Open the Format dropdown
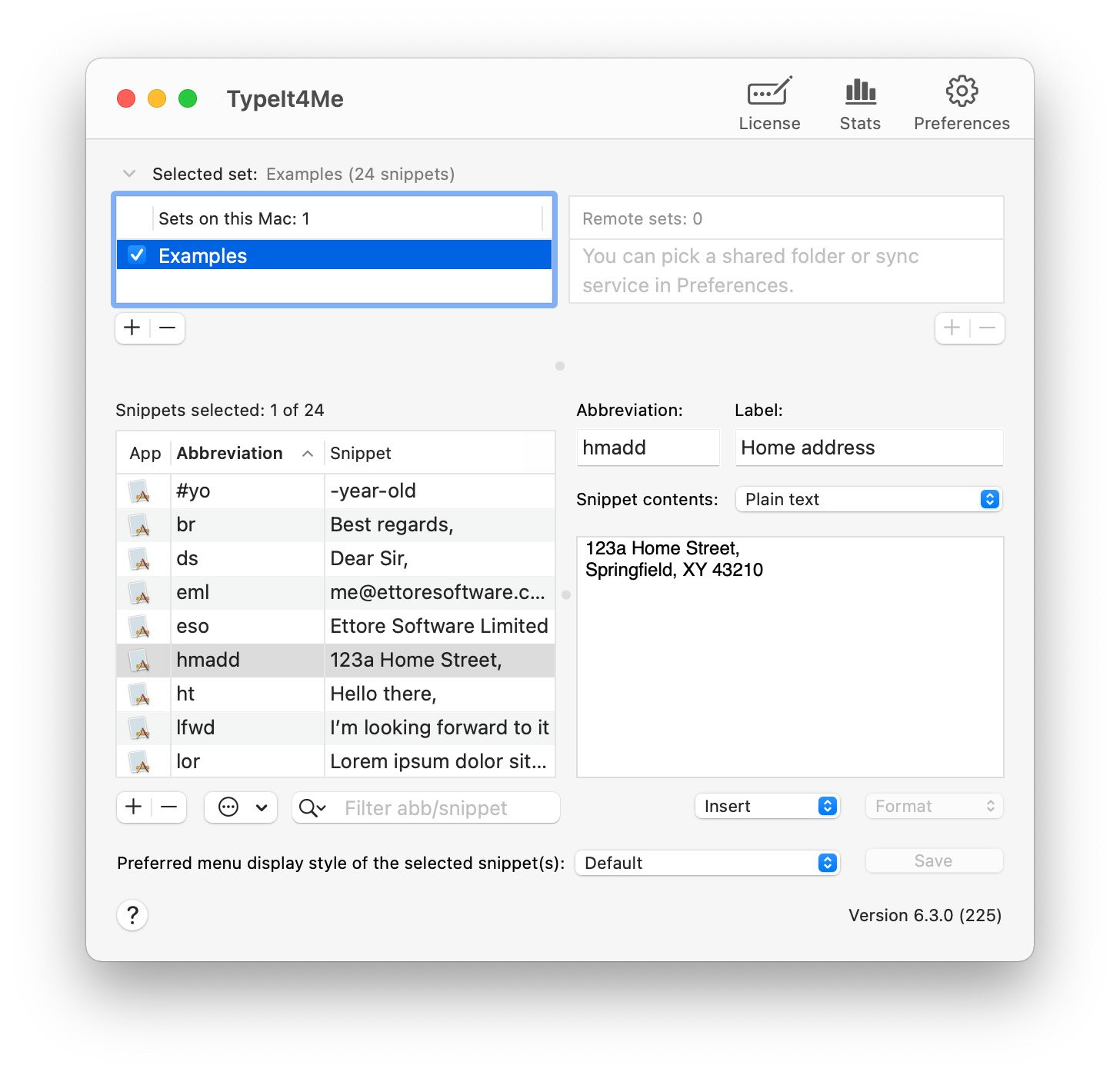Viewport: 1120px width, 1075px height. click(x=934, y=806)
